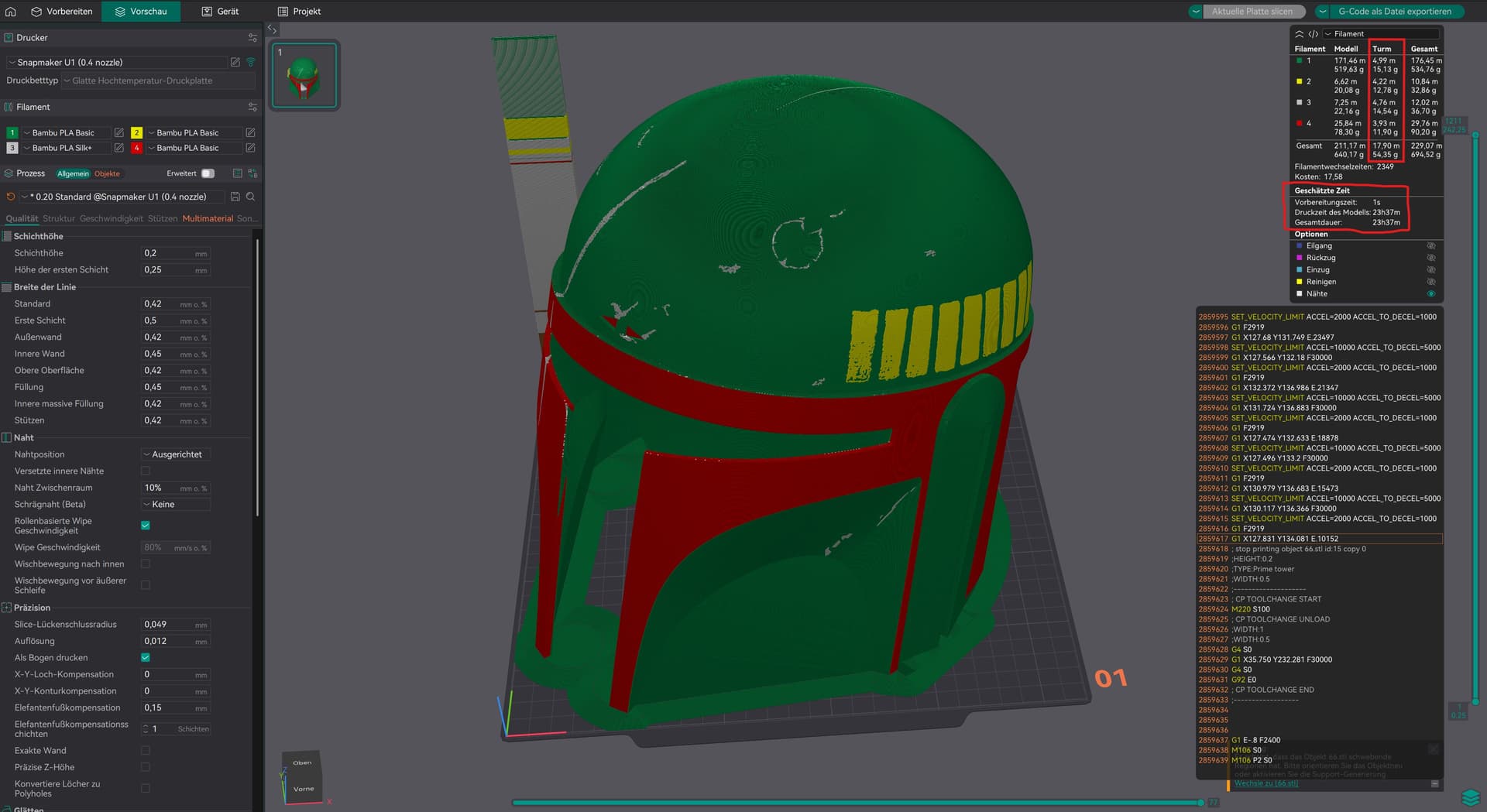Open the Snapmaker U1 printer dropdown
Screen dimensions: 1487x812
(x=116, y=62)
